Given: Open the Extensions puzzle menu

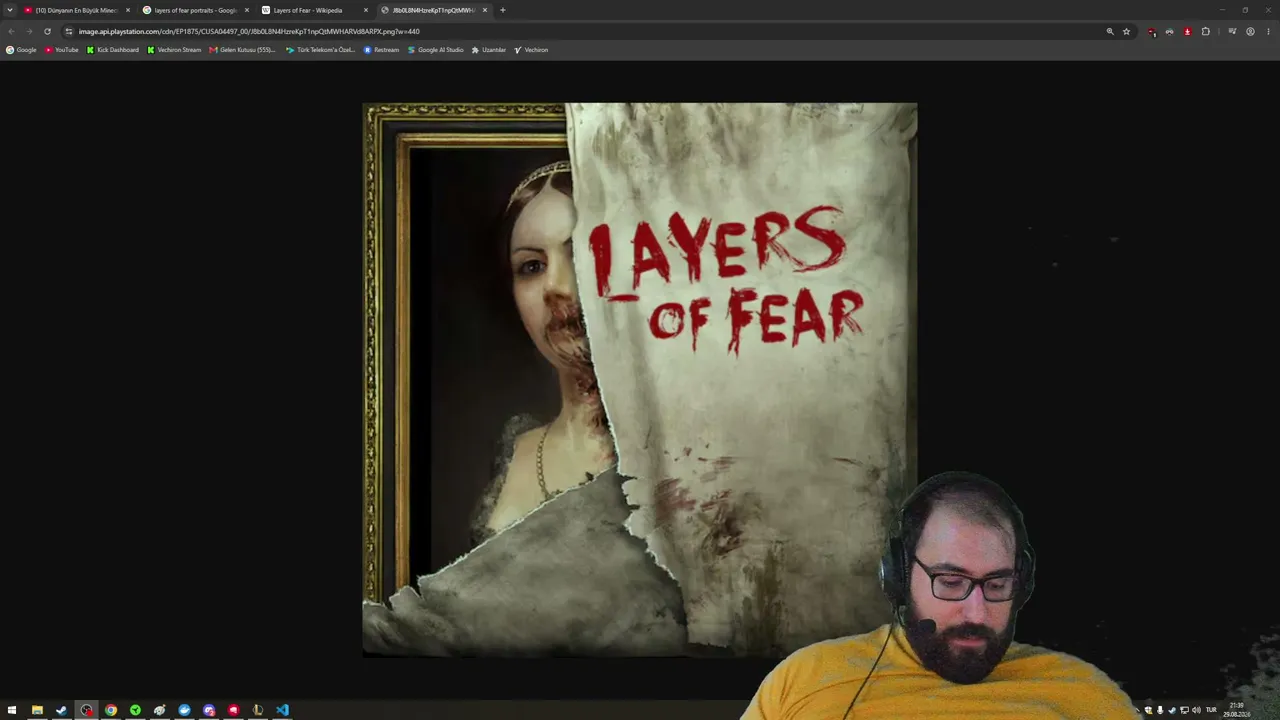Looking at the screenshot, I should point(1205,31).
